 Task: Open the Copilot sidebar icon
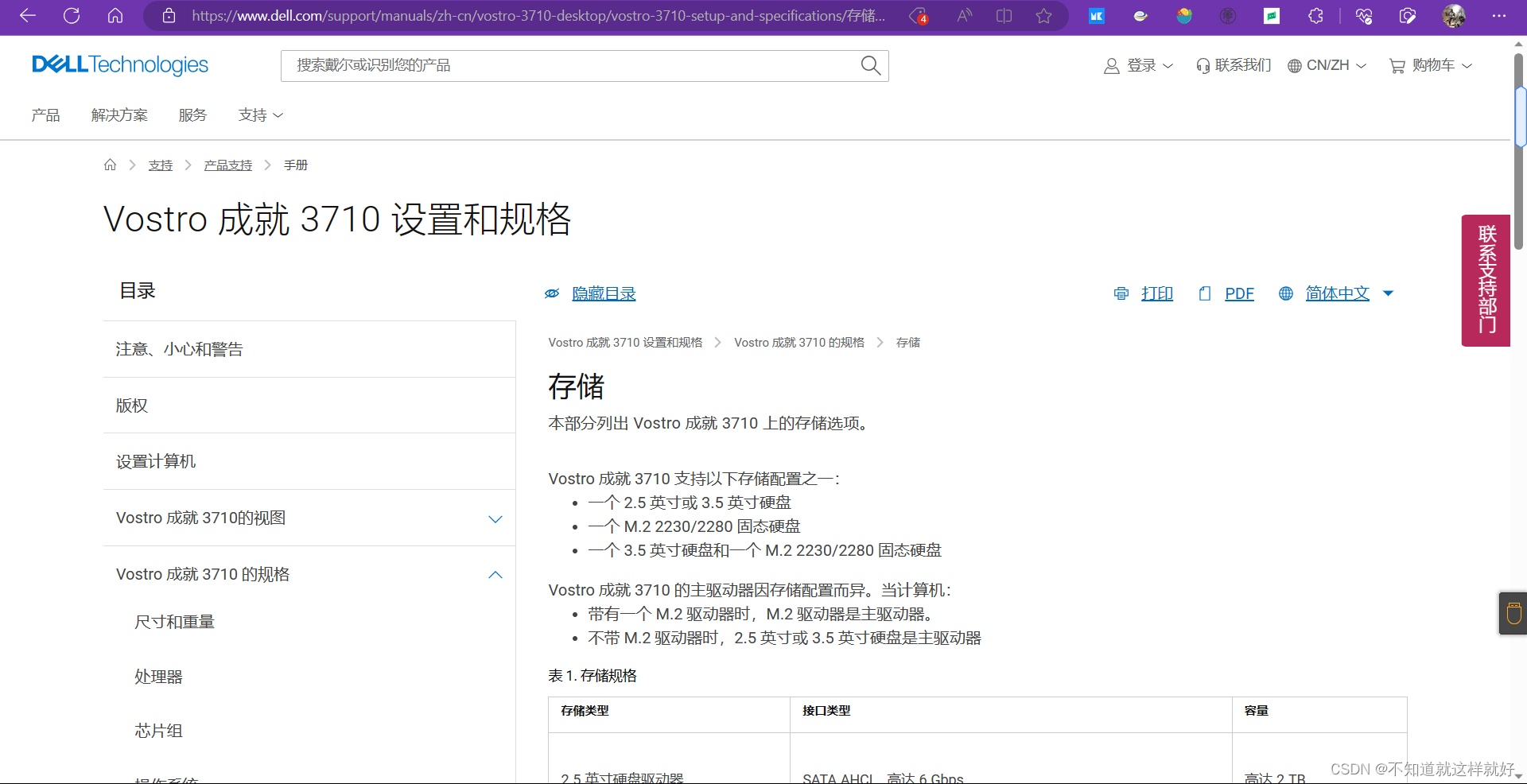1407,16
